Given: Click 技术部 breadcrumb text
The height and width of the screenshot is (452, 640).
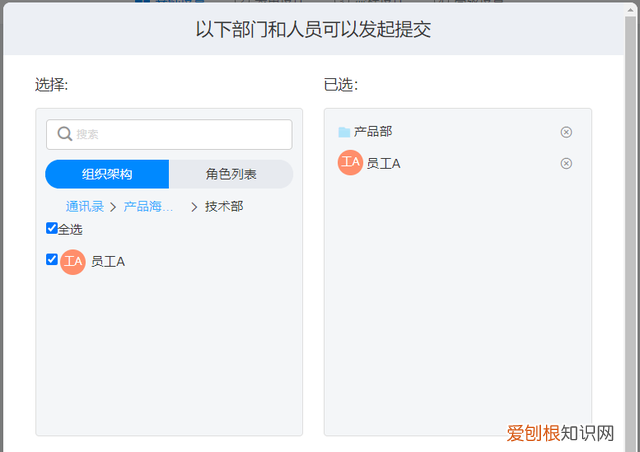Looking at the screenshot, I should [224, 206].
